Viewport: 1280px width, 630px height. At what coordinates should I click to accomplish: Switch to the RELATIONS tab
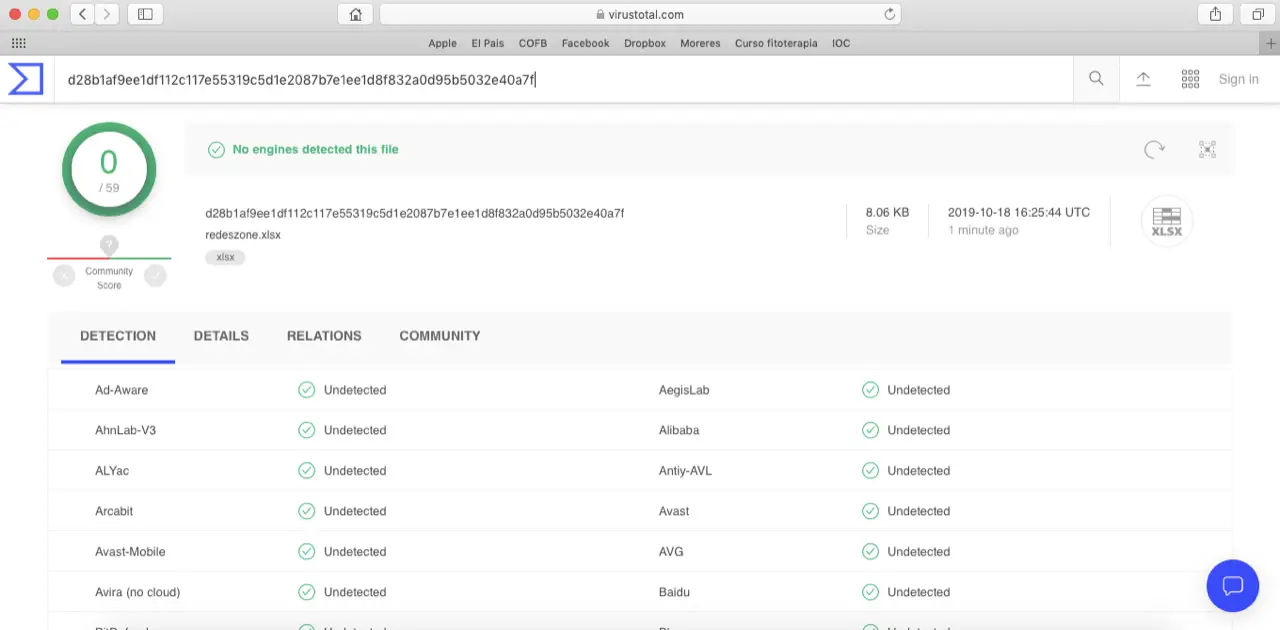pyautogui.click(x=324, y=336)
